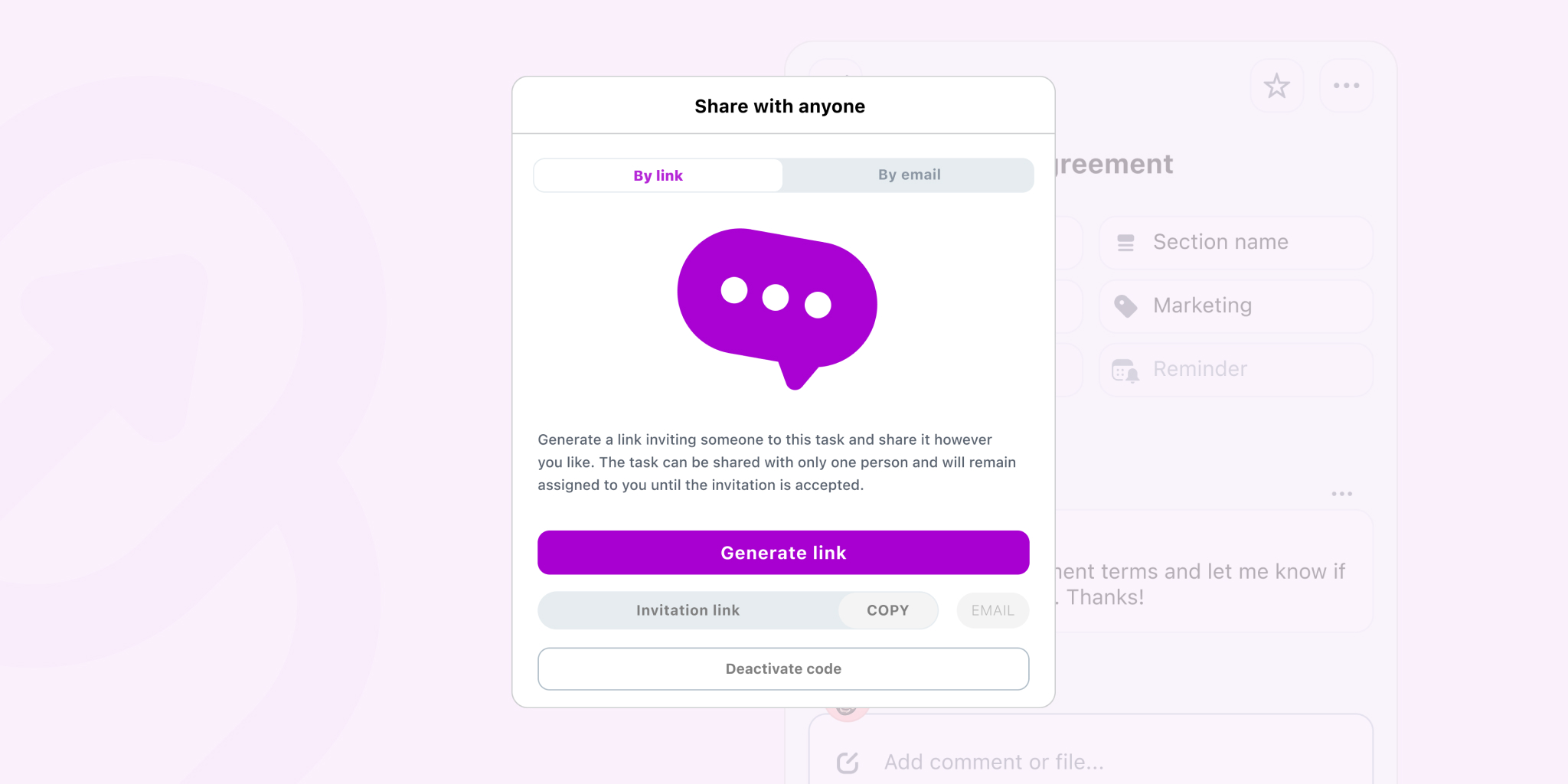This screenshot has height=784, width=1568.
Task: Click the Marketing tag icon
Action: (1125, 305)
